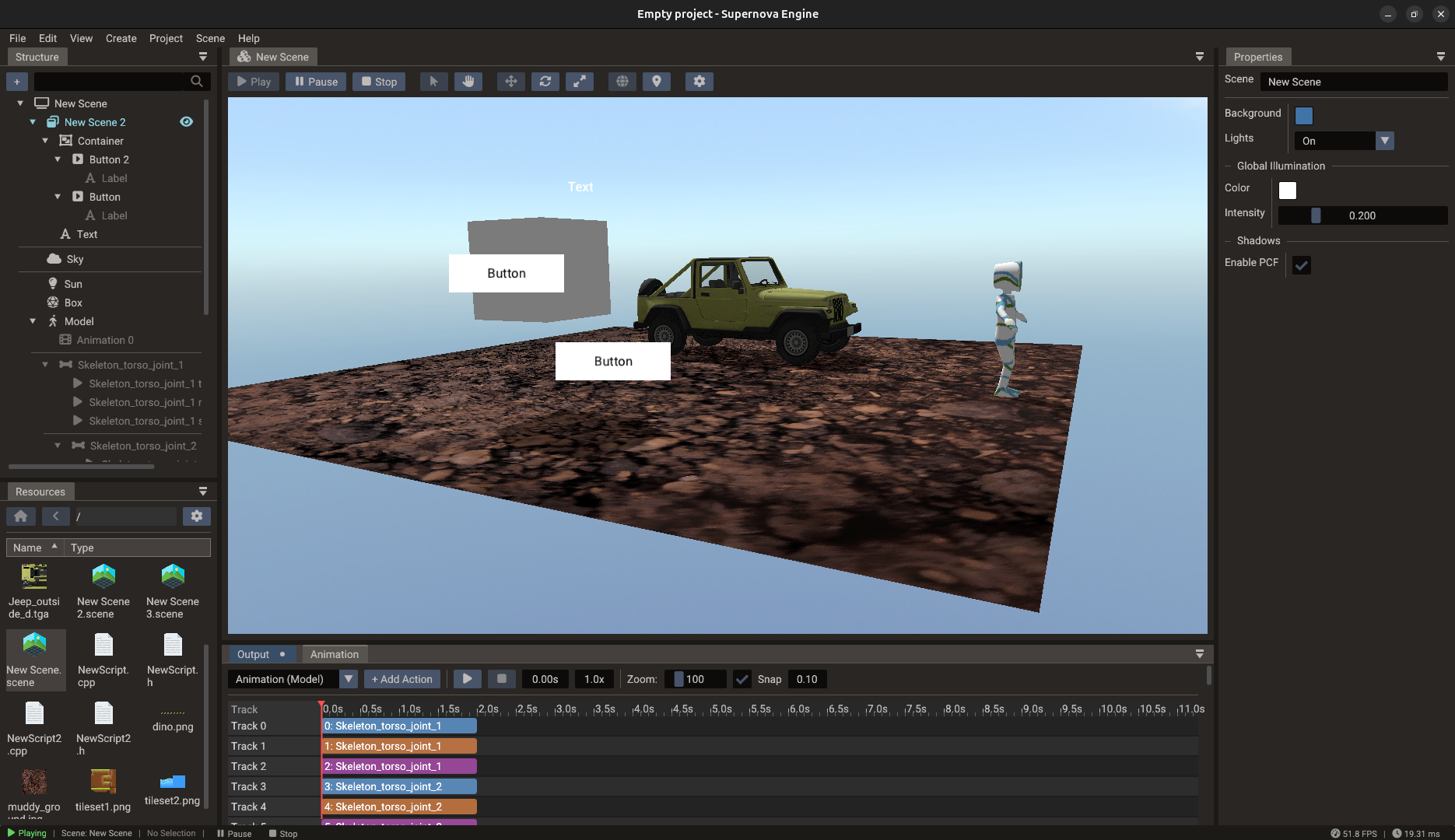Screen dimensions: 1455x840
Task: Open the Scene menu
Action: tap(210, 38)
